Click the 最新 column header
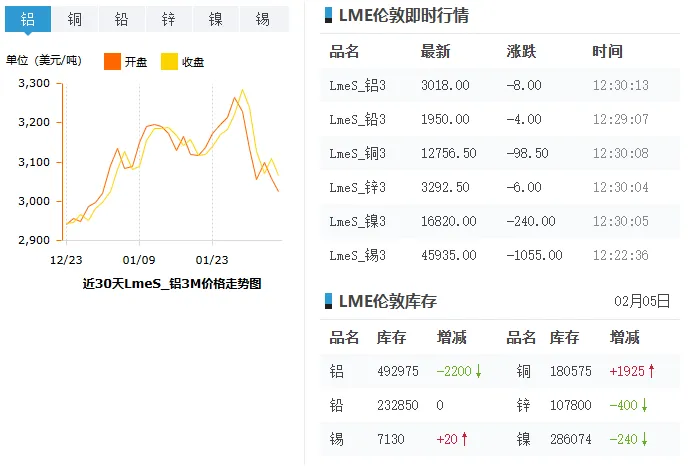Viewport: 691px width, 467px height. coord(435,52)
